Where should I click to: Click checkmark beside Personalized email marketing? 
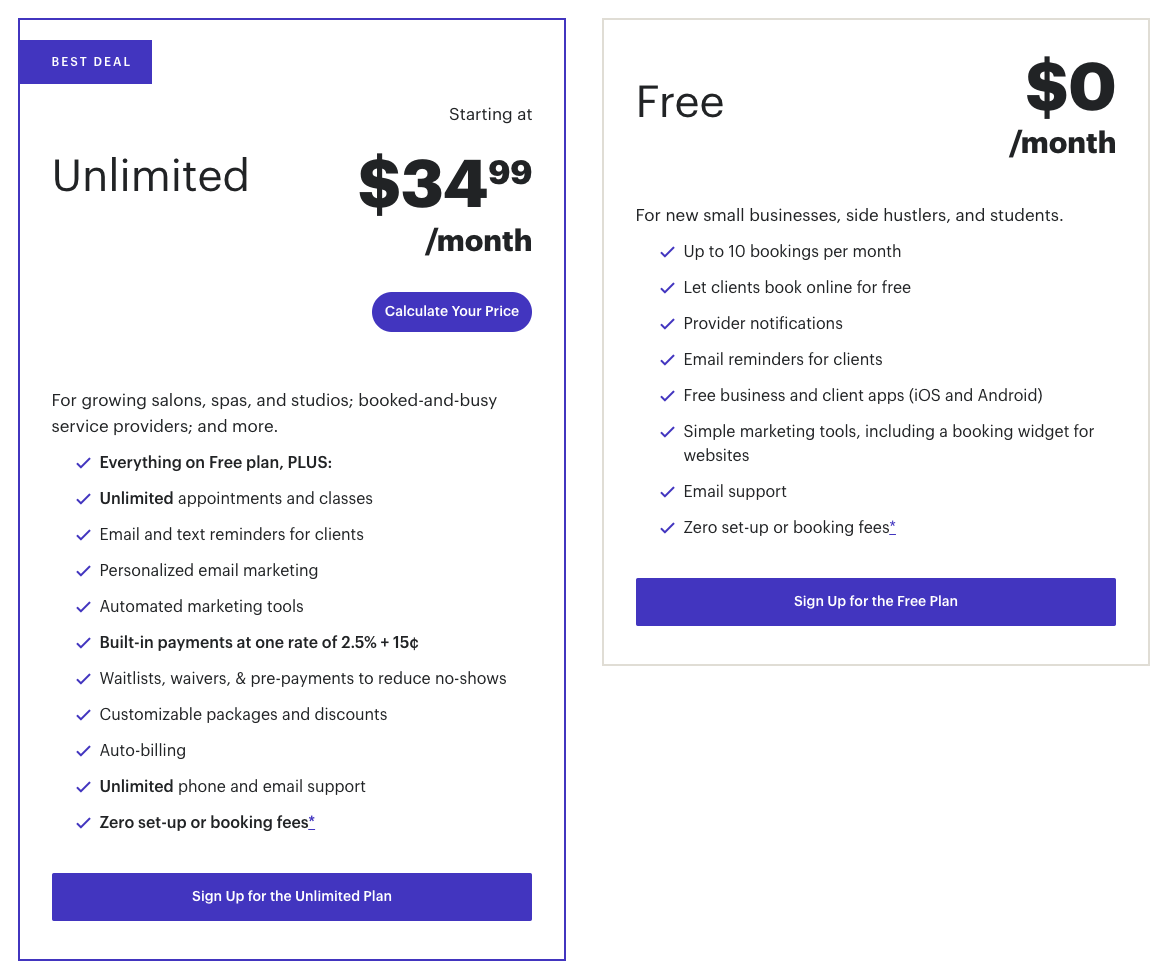84,571
